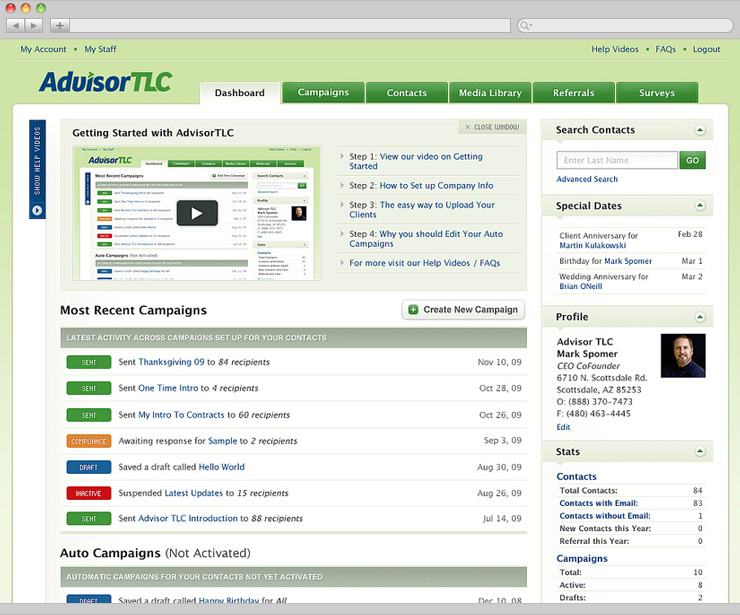Open Brian ONeill contact link
The image size is (740, 615).
click(x=581, y=286)
